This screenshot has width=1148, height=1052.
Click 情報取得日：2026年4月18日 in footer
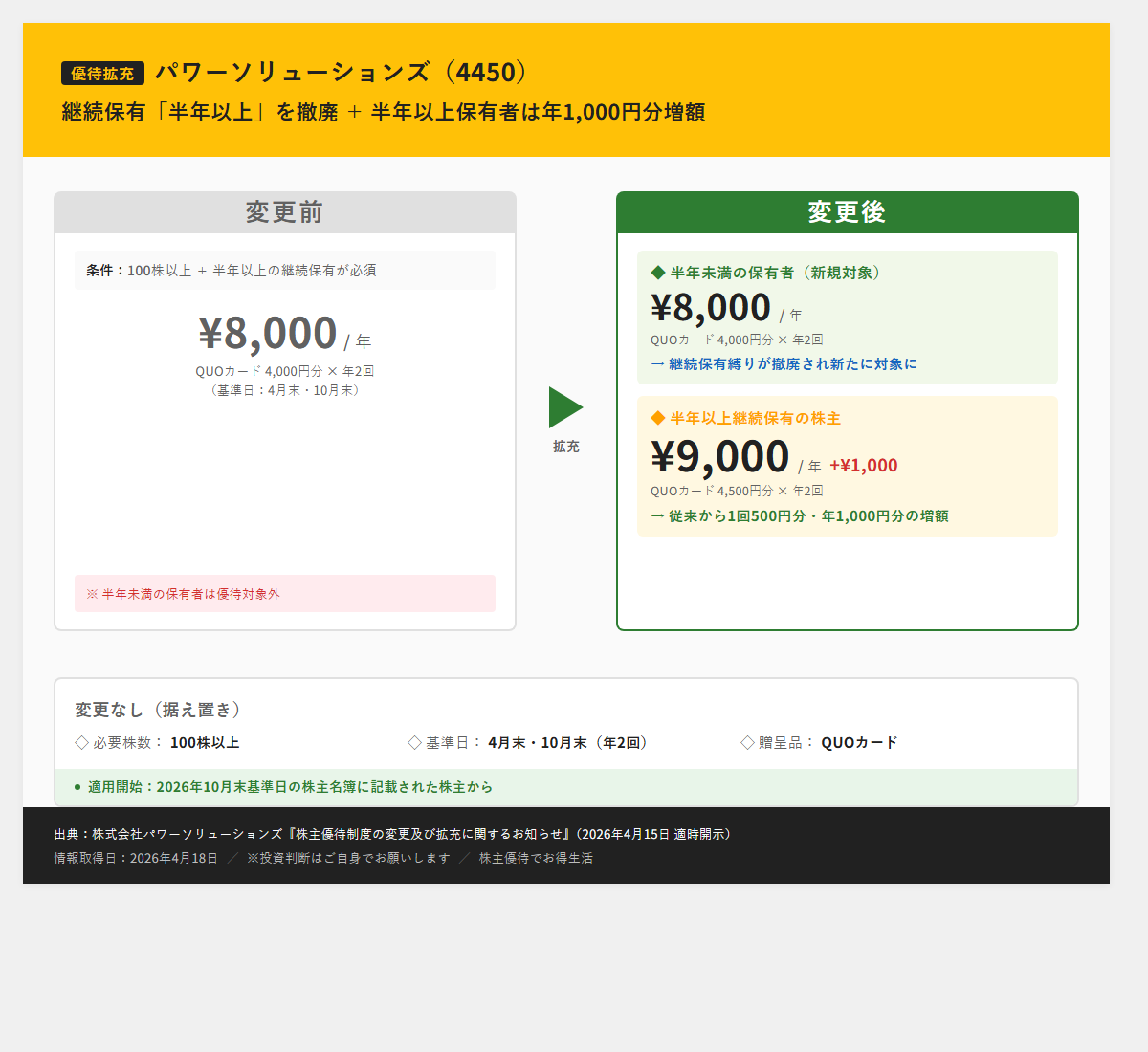136,858
